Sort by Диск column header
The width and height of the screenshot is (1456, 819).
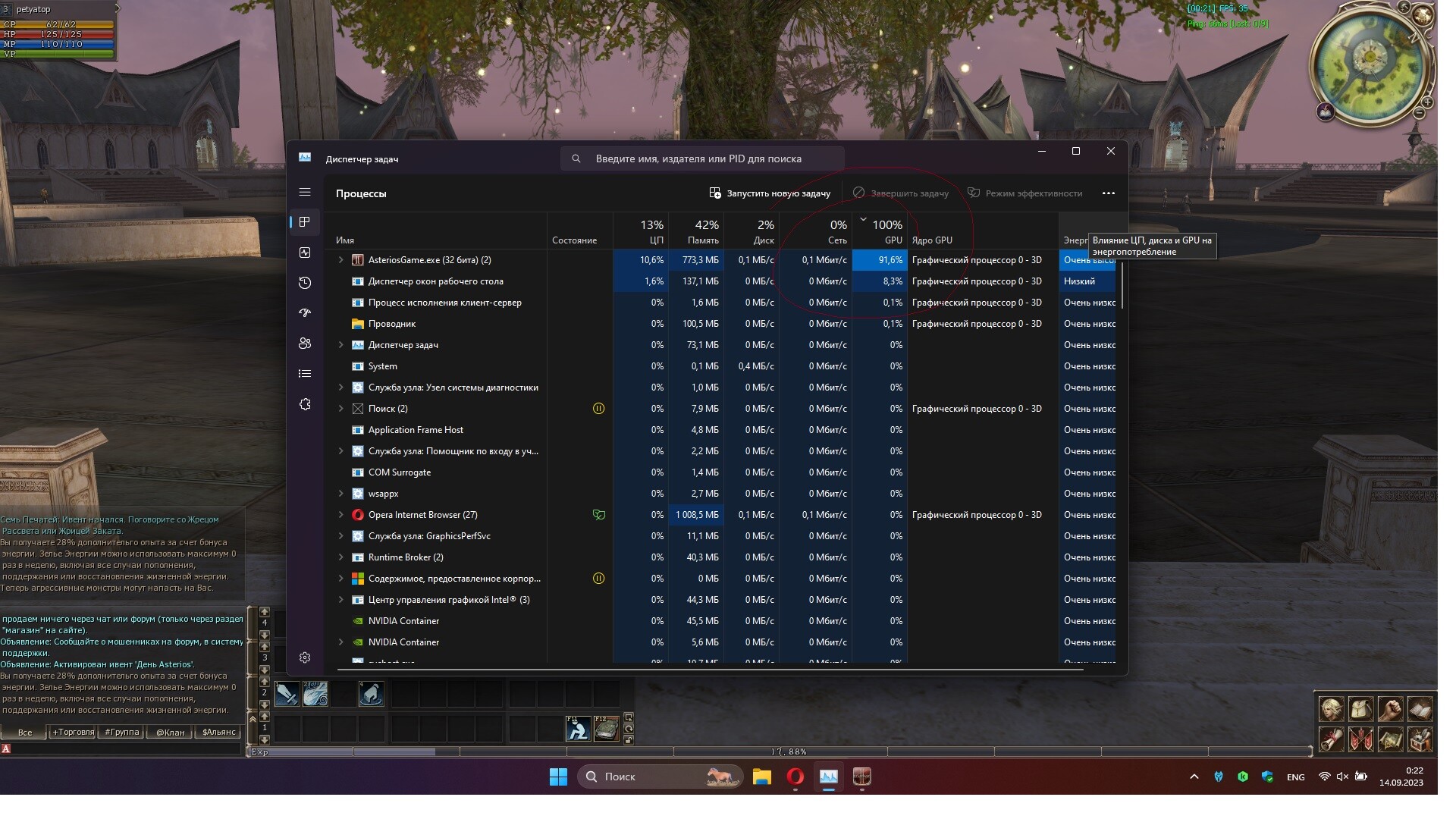tap(752, 231)
